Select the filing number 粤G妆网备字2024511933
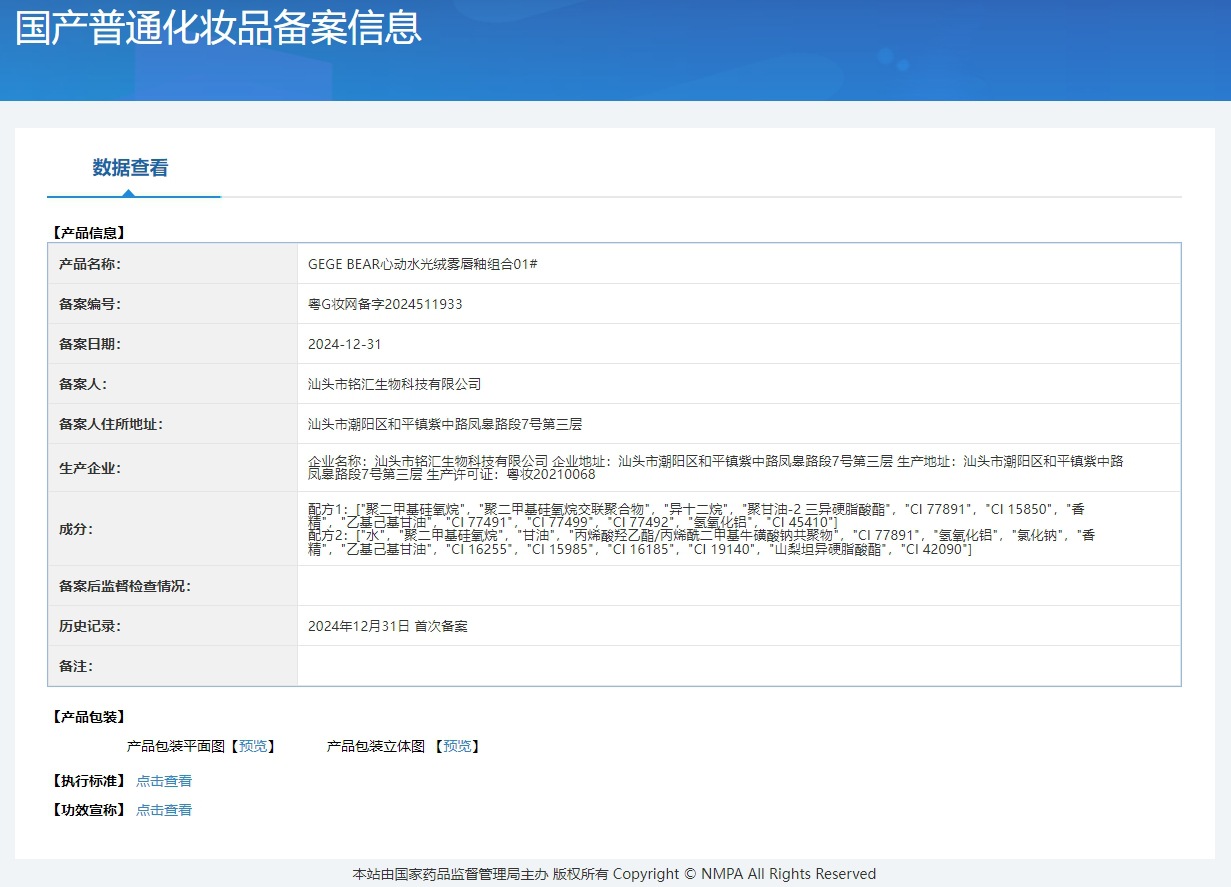This screenshot has width=1231, height=887. 385,303
